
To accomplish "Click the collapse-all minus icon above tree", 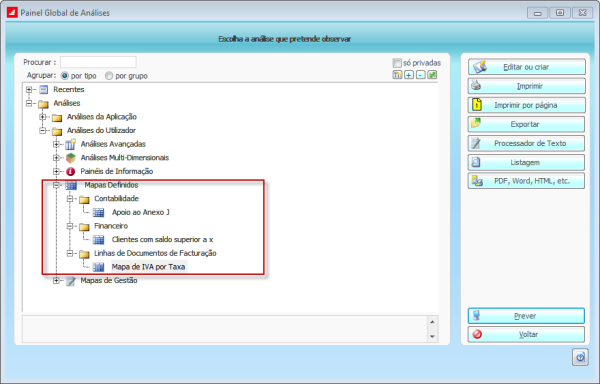I will (421, 75).
